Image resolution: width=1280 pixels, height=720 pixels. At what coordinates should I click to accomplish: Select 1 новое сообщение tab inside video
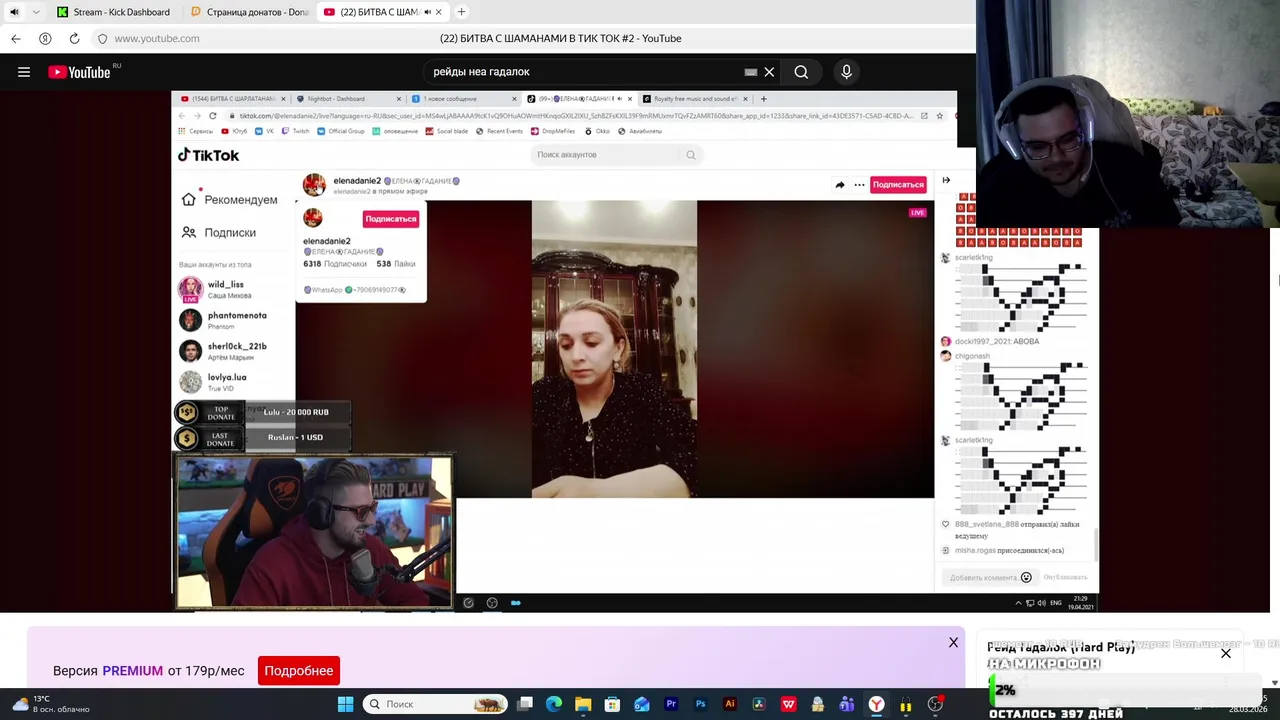464,99
